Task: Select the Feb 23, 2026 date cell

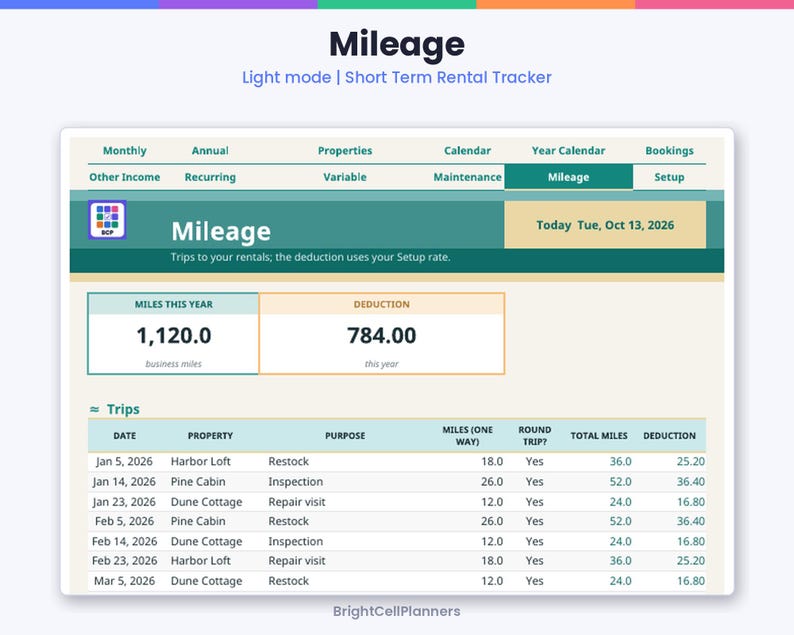Action: [125, 561]
